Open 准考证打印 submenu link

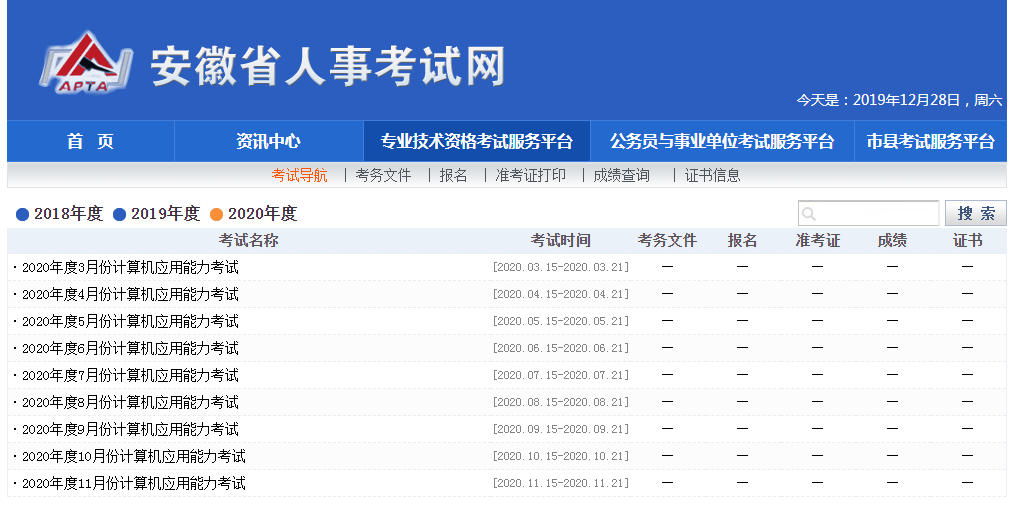530,175
